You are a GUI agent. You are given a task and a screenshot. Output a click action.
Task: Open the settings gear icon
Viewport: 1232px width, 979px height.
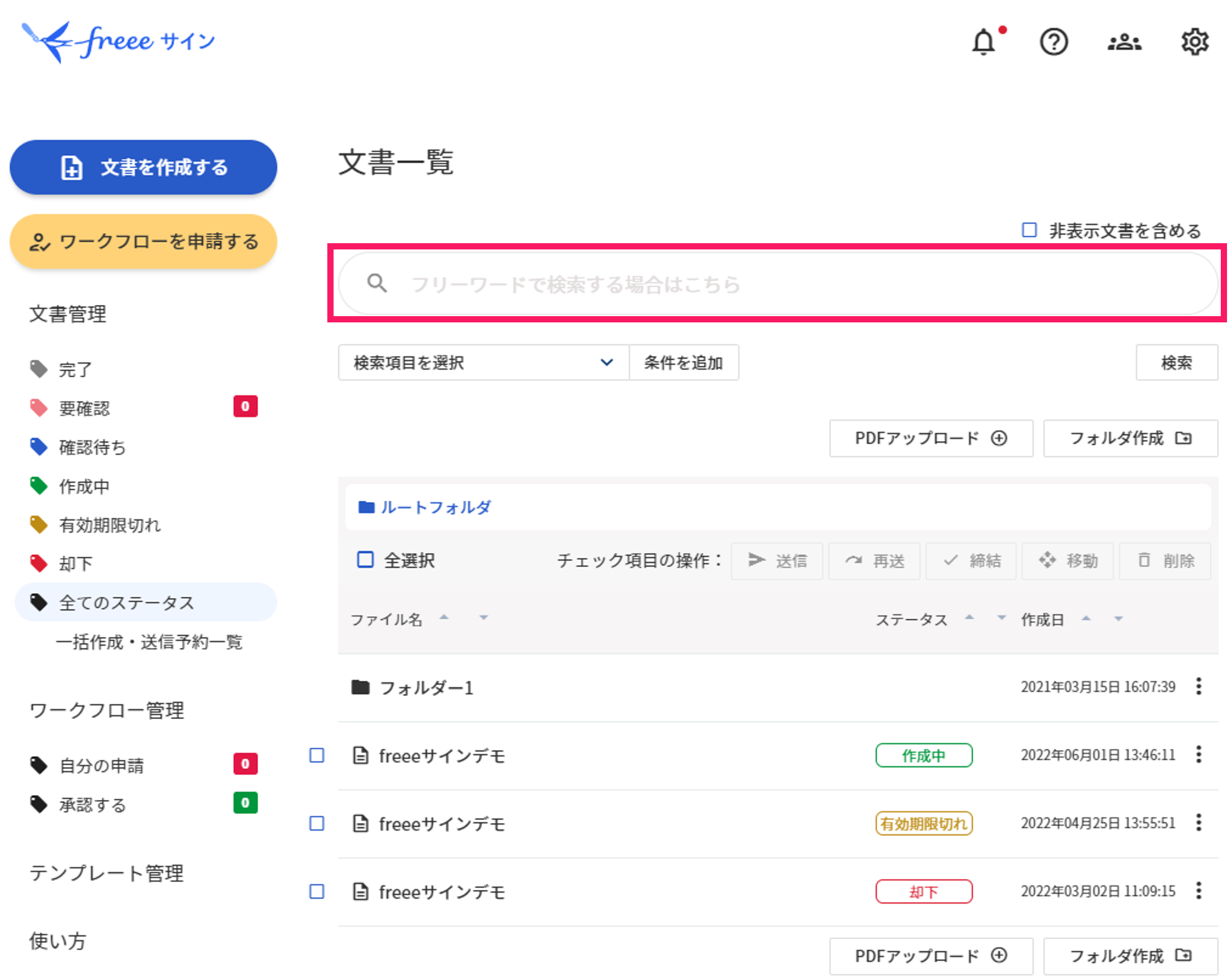1195,42
